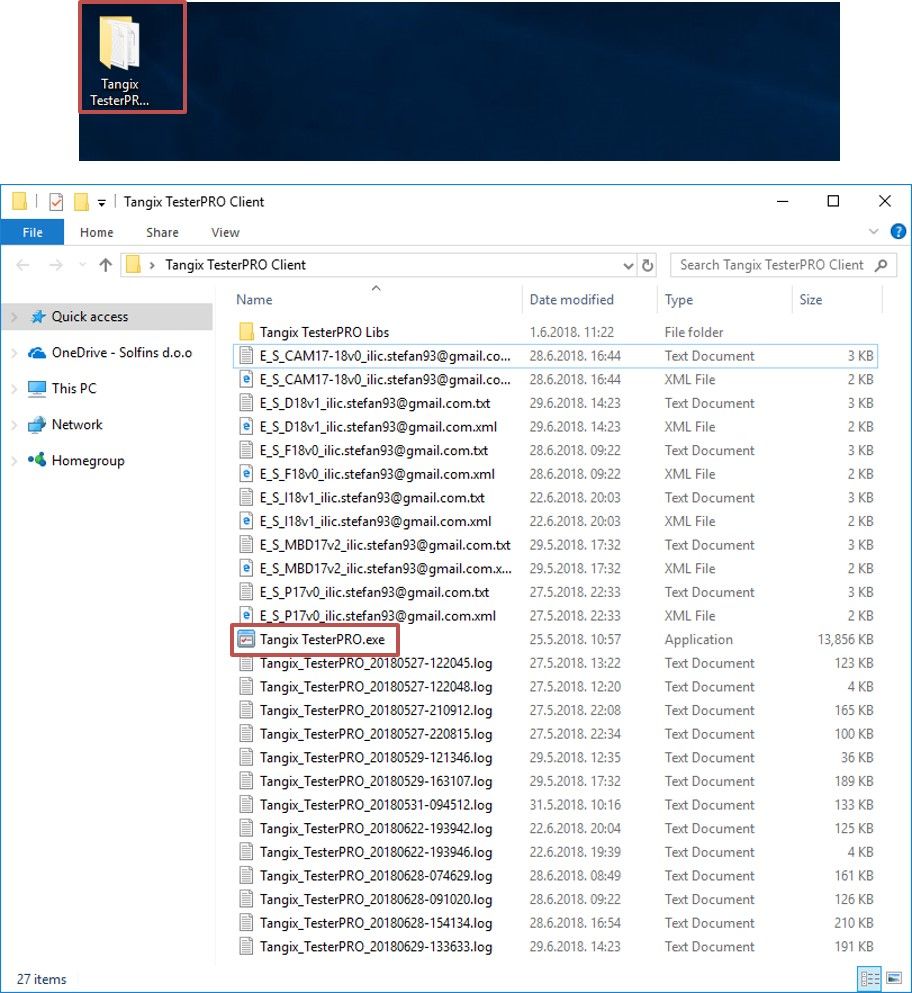Sort files by the Name column header
The width and height of the screenshot is (912, 993).
[253, 299]
